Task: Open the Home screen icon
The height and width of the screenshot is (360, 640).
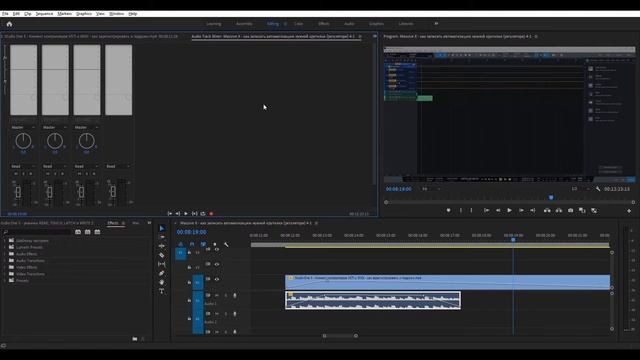Action: pyautogui.click(x=9, y=24)
